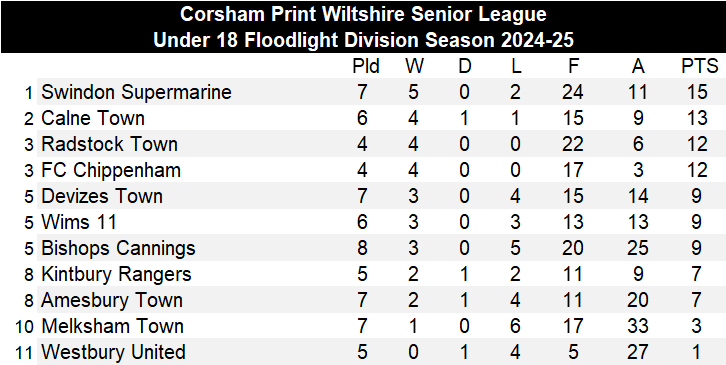
Task: Click the Pld column header
Action: 366,67
